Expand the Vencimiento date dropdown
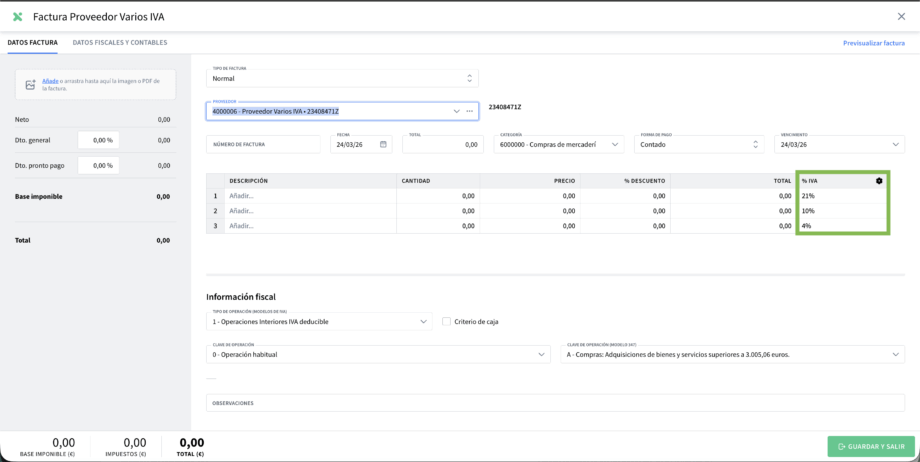The image size is (920, 462). pyautogui.click(x=895, y=144)
